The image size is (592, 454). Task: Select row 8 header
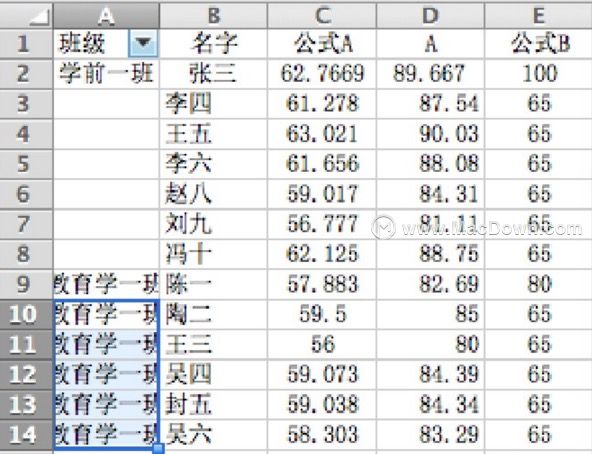26,254
